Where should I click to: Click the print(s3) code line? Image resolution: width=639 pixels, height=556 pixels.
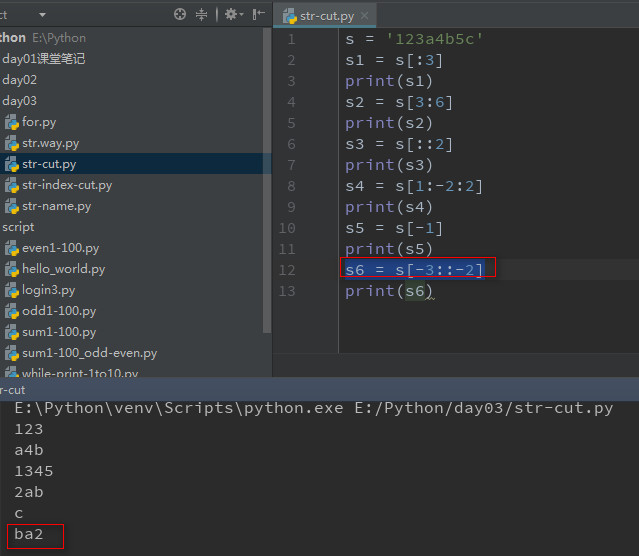point(389,165)
